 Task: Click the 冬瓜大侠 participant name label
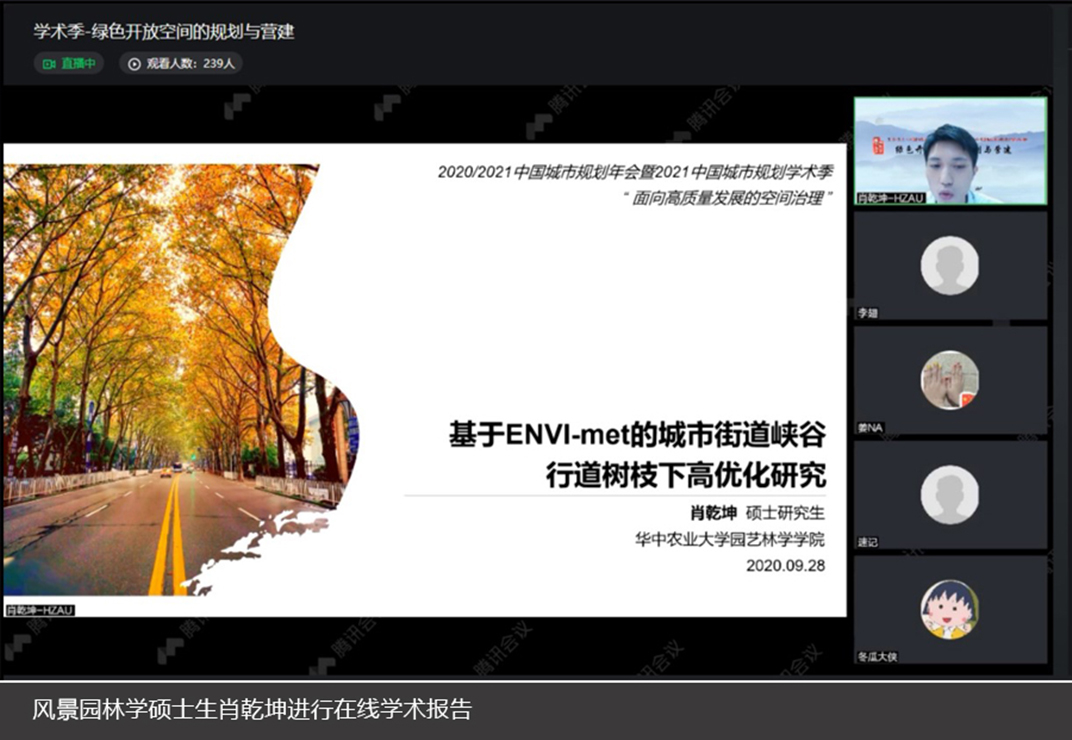point(877,657)
